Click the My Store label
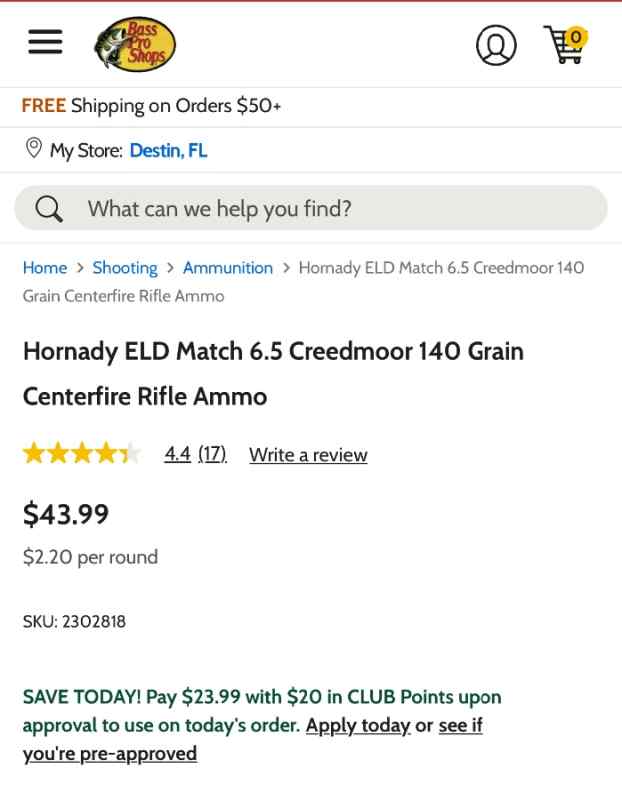This screenshot has width=622, height=800. (86, 151)
